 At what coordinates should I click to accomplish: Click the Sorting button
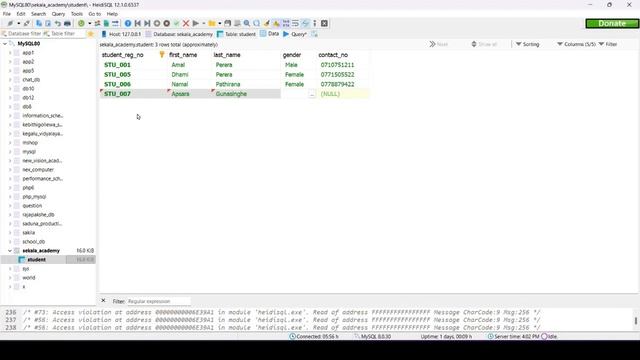pyautogui.click(x=527, y=44)
